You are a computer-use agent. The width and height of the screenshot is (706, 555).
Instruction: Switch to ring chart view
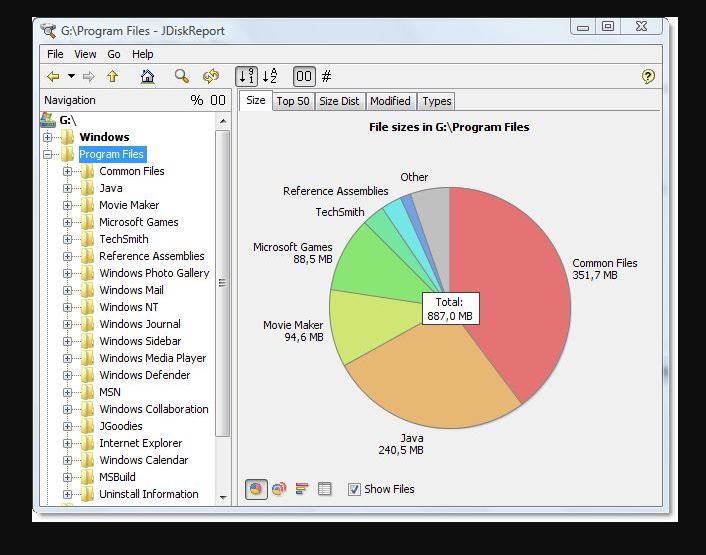[x=279, y=489]
